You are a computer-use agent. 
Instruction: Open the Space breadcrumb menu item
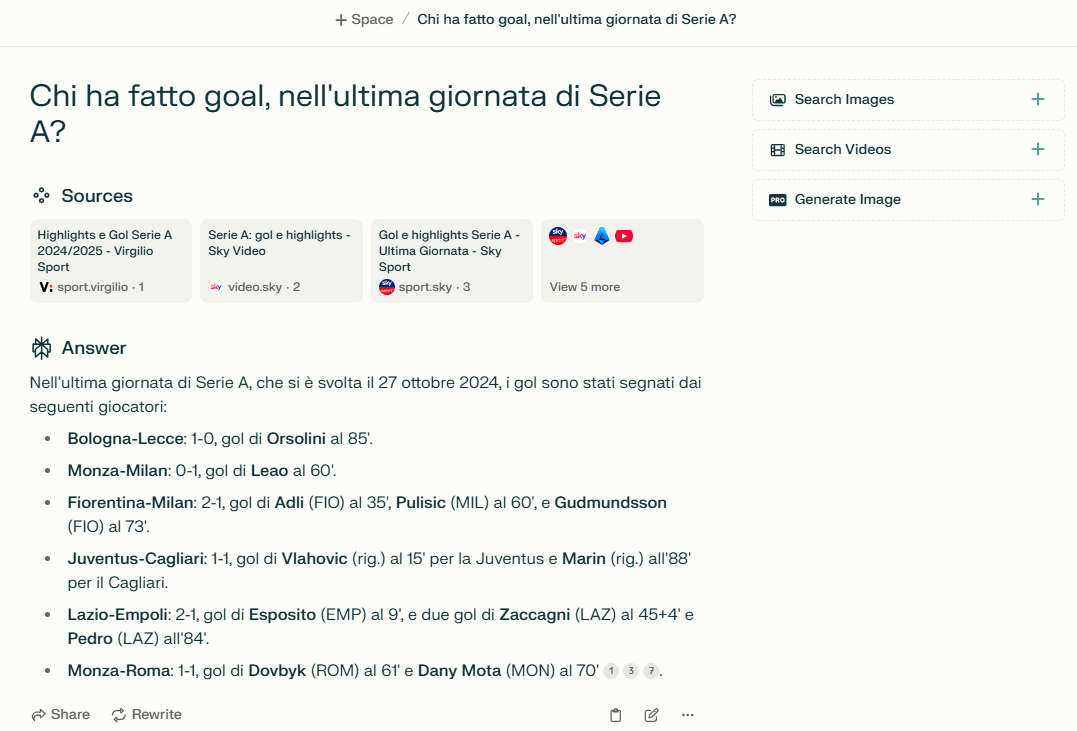(x=362, y=18)
